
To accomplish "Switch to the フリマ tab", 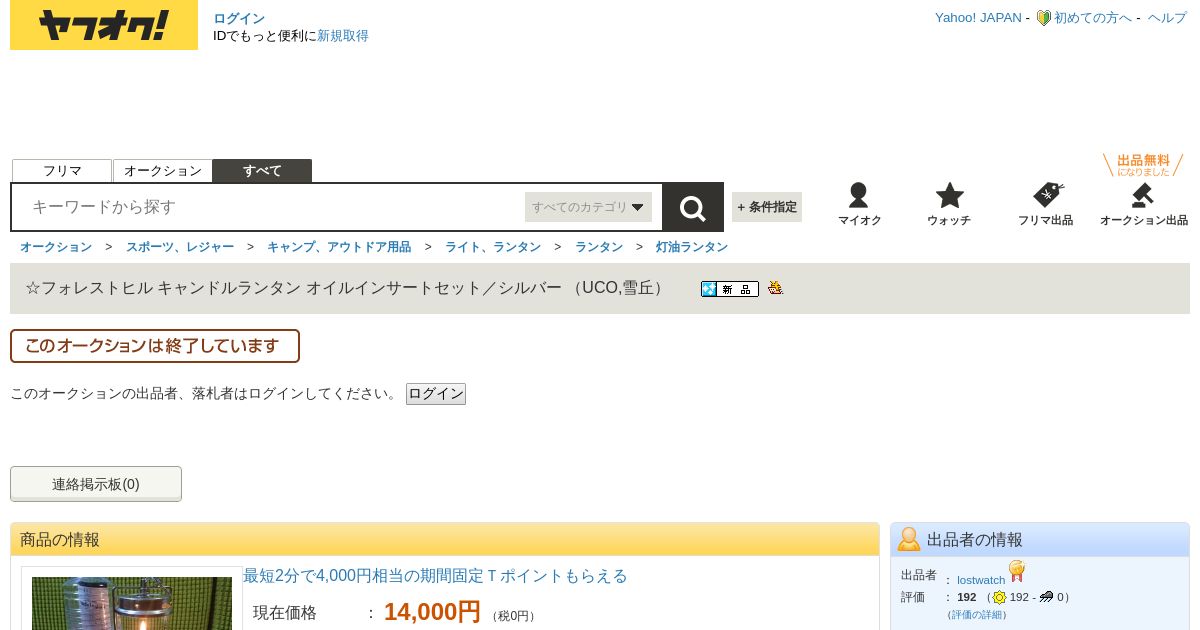I will [62, 171].
